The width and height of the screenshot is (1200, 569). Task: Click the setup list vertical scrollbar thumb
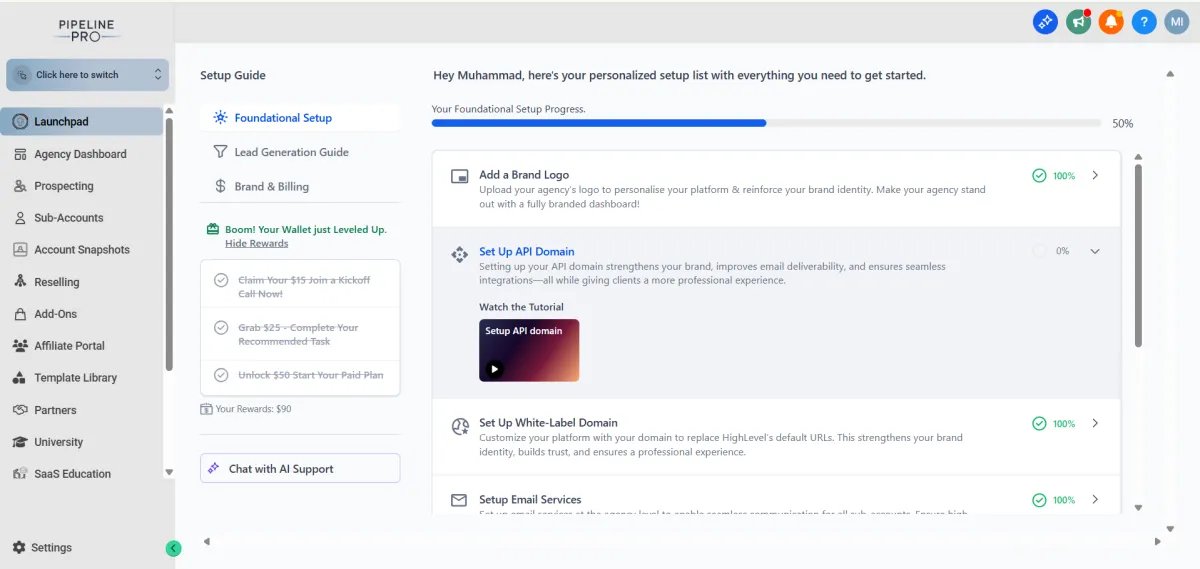(1138, 256)
